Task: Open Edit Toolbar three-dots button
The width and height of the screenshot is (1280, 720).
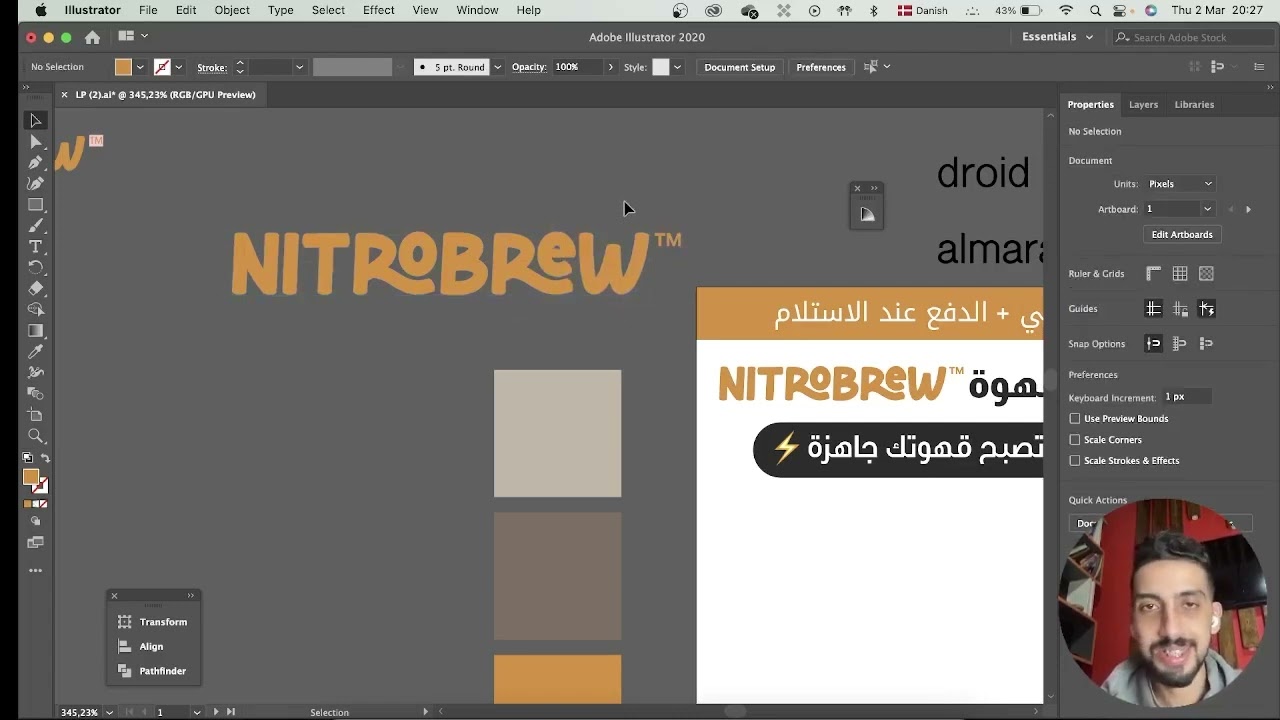Action: point(35,571)
